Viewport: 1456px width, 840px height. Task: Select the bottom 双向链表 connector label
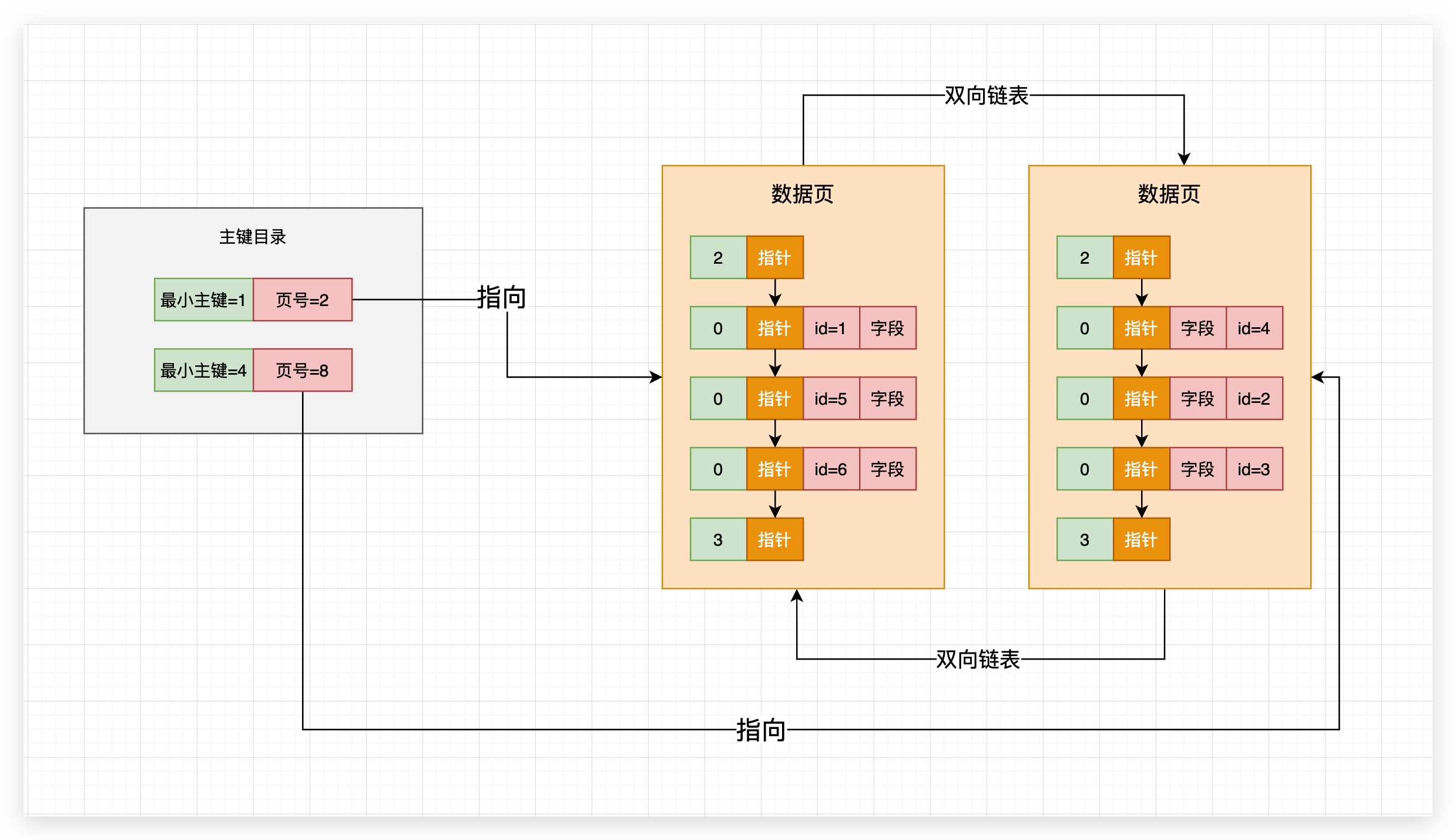[x=978, y=659]
